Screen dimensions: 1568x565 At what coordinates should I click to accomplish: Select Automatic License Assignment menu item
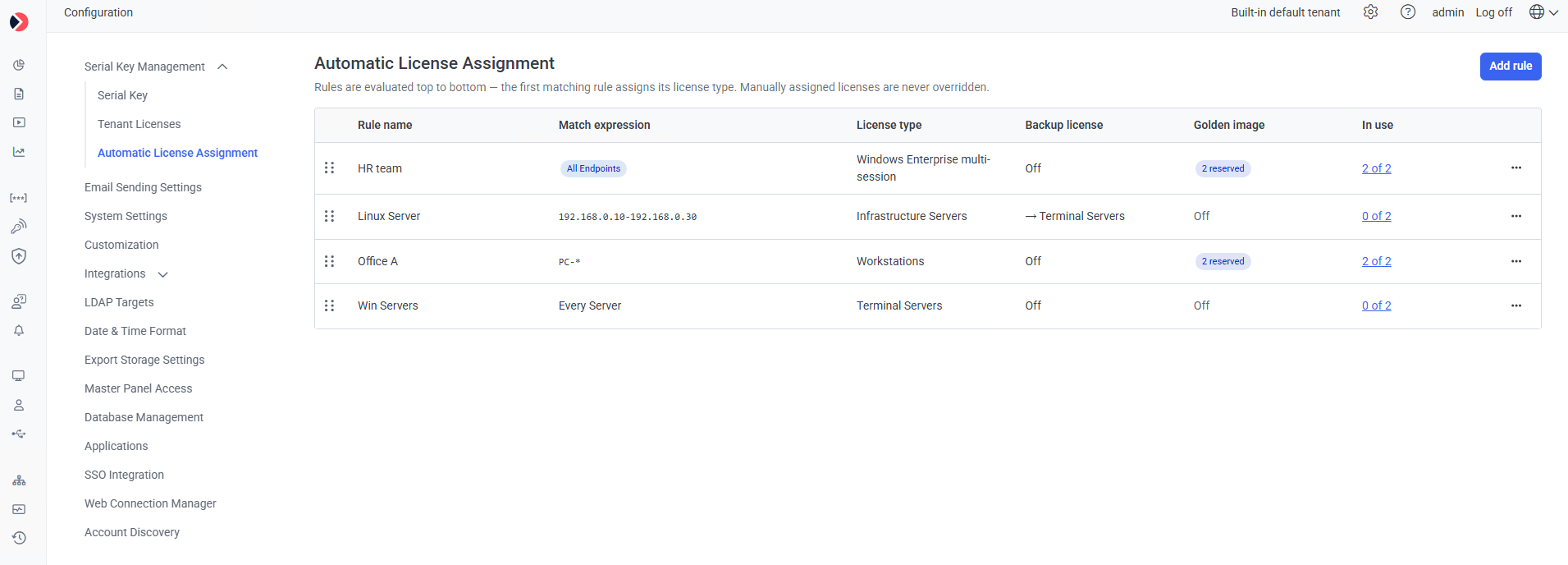point(177,153)
